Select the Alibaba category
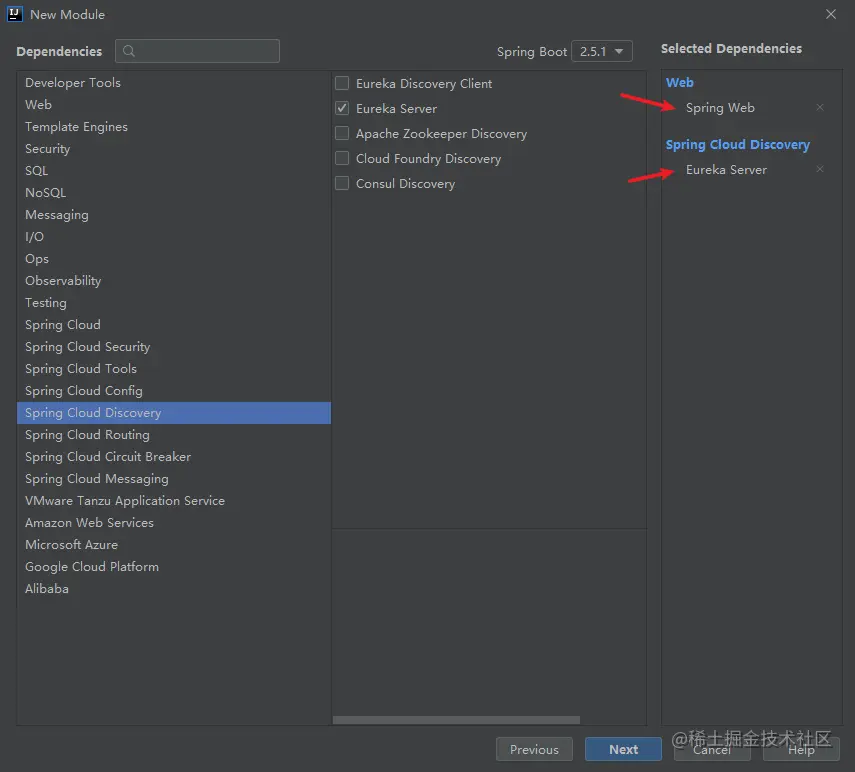This screenshot has height=772, width=855. [x=174, y=588]
